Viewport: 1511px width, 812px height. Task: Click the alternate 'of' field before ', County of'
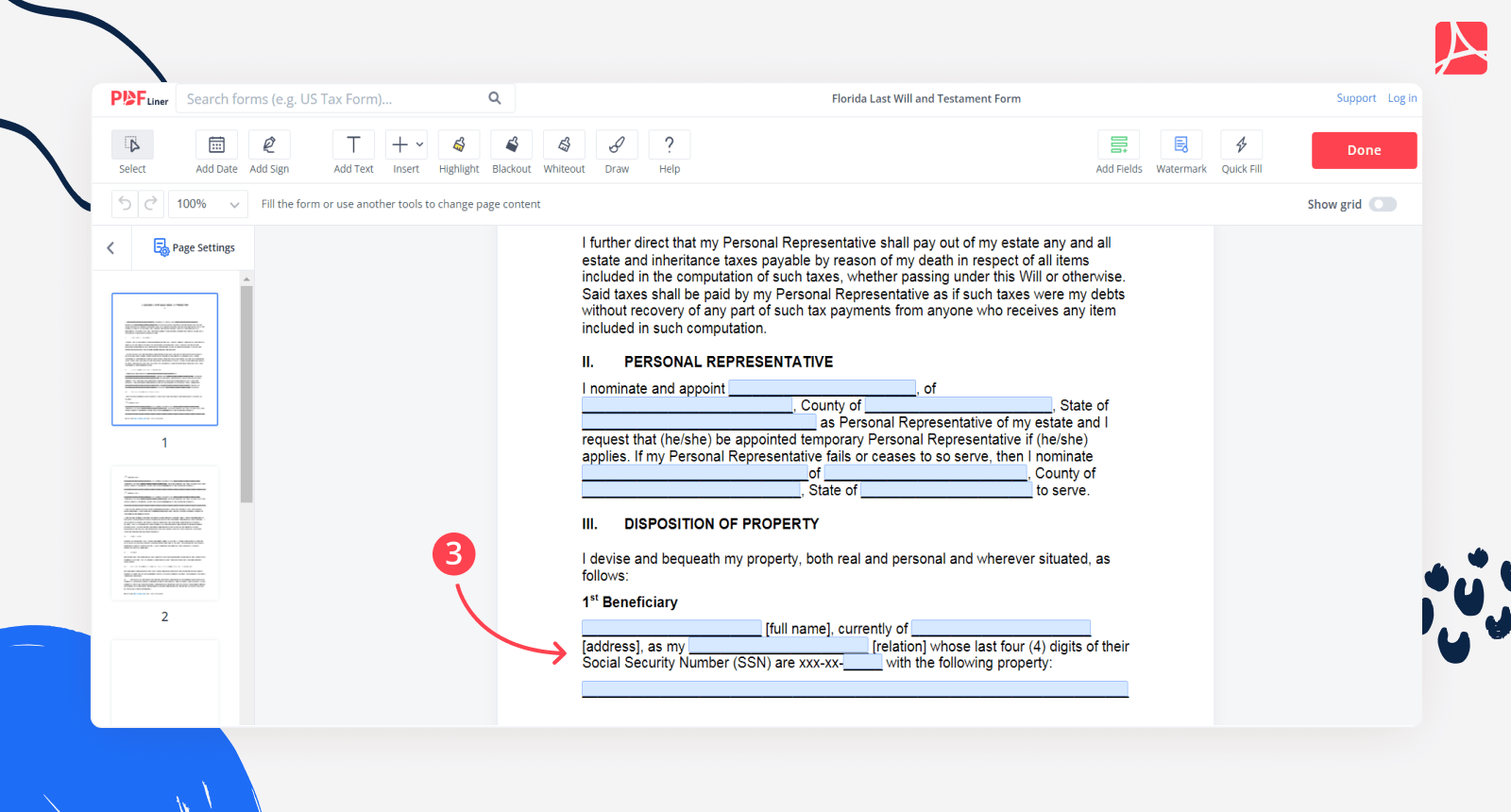pyautogui.click(x=925, y=473)
